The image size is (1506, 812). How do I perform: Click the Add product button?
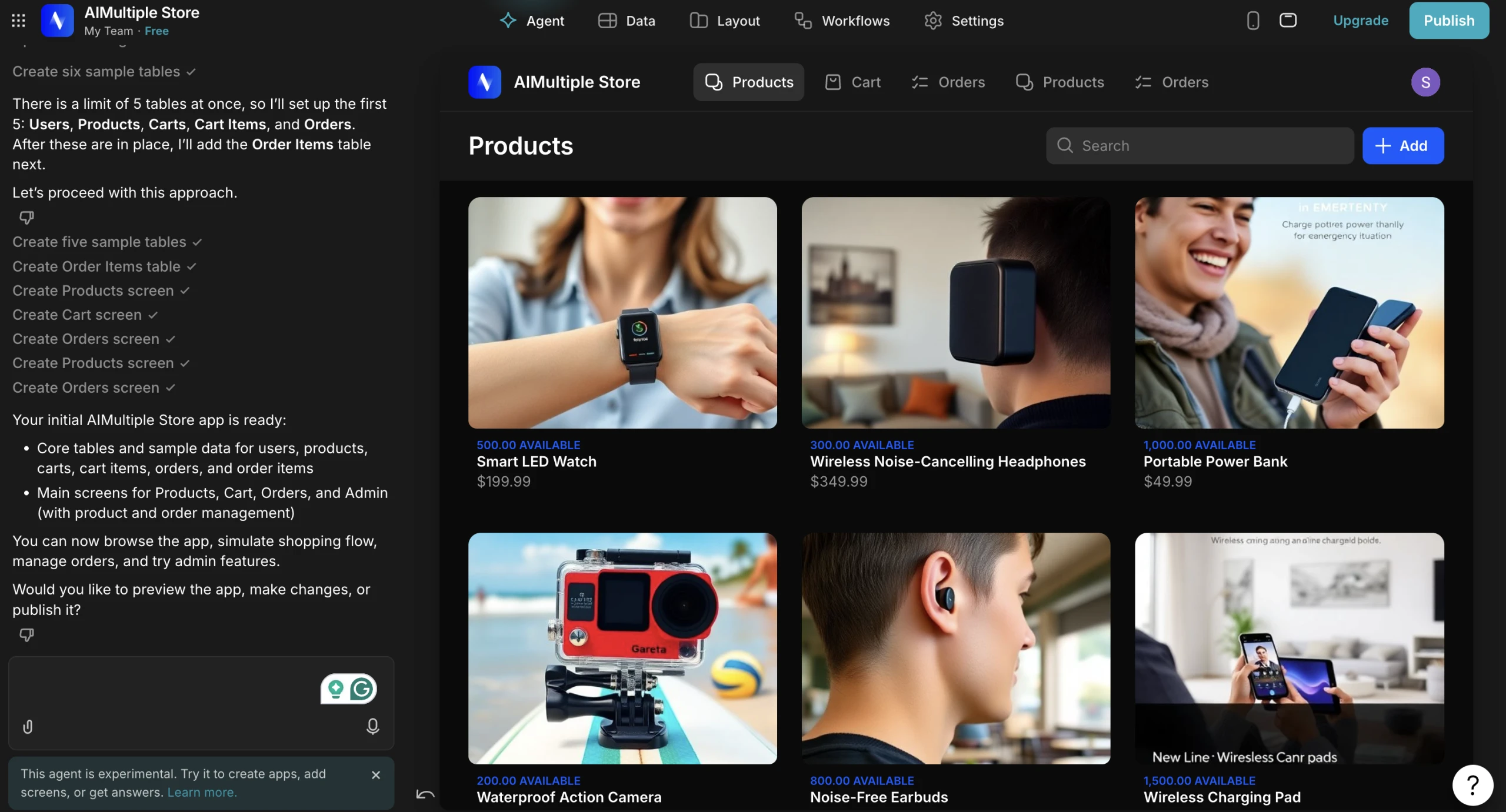point(1403,145)
